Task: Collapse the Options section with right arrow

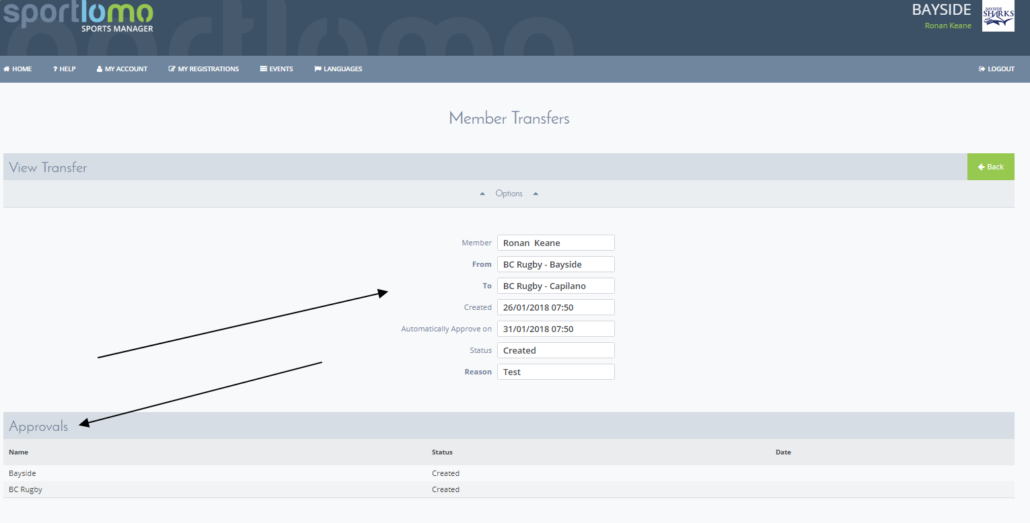Action: (x=535, y=194)
